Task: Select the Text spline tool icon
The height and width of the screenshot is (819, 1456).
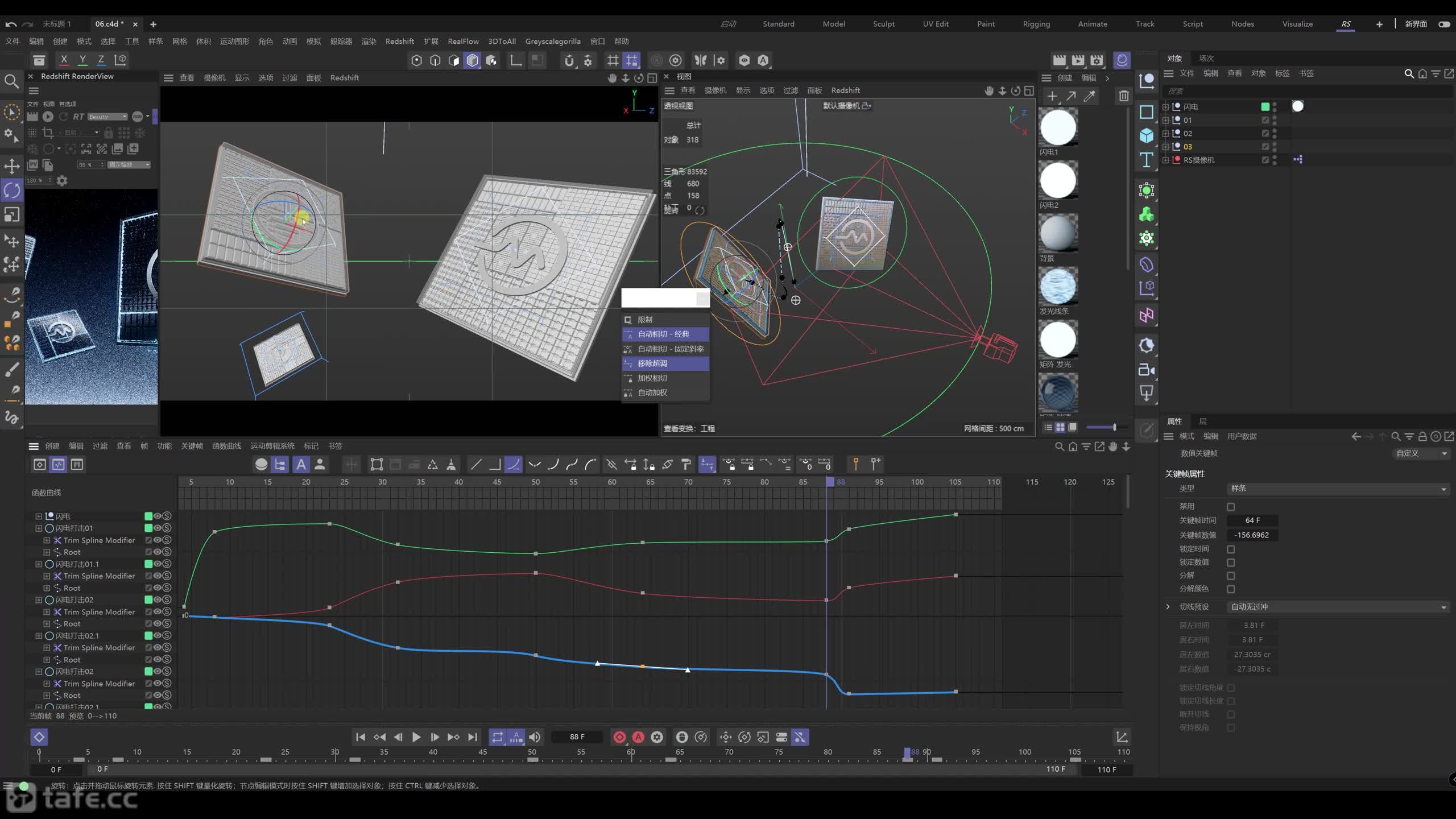Action: [1146, 160]
